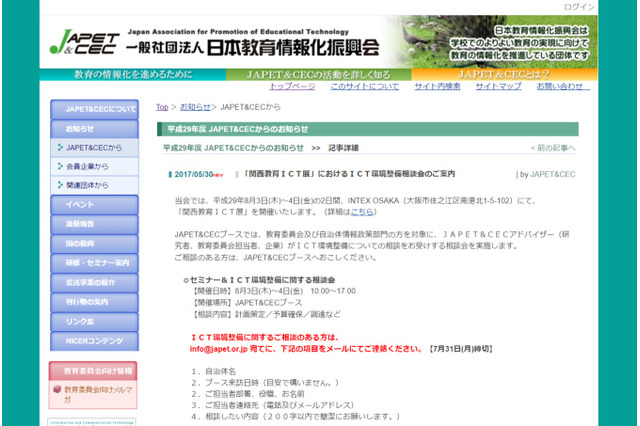Screen dimensions: 640x426
Task: Click the 開催場所 JAPET&CECブース line
Action: (x=247, y=303)
